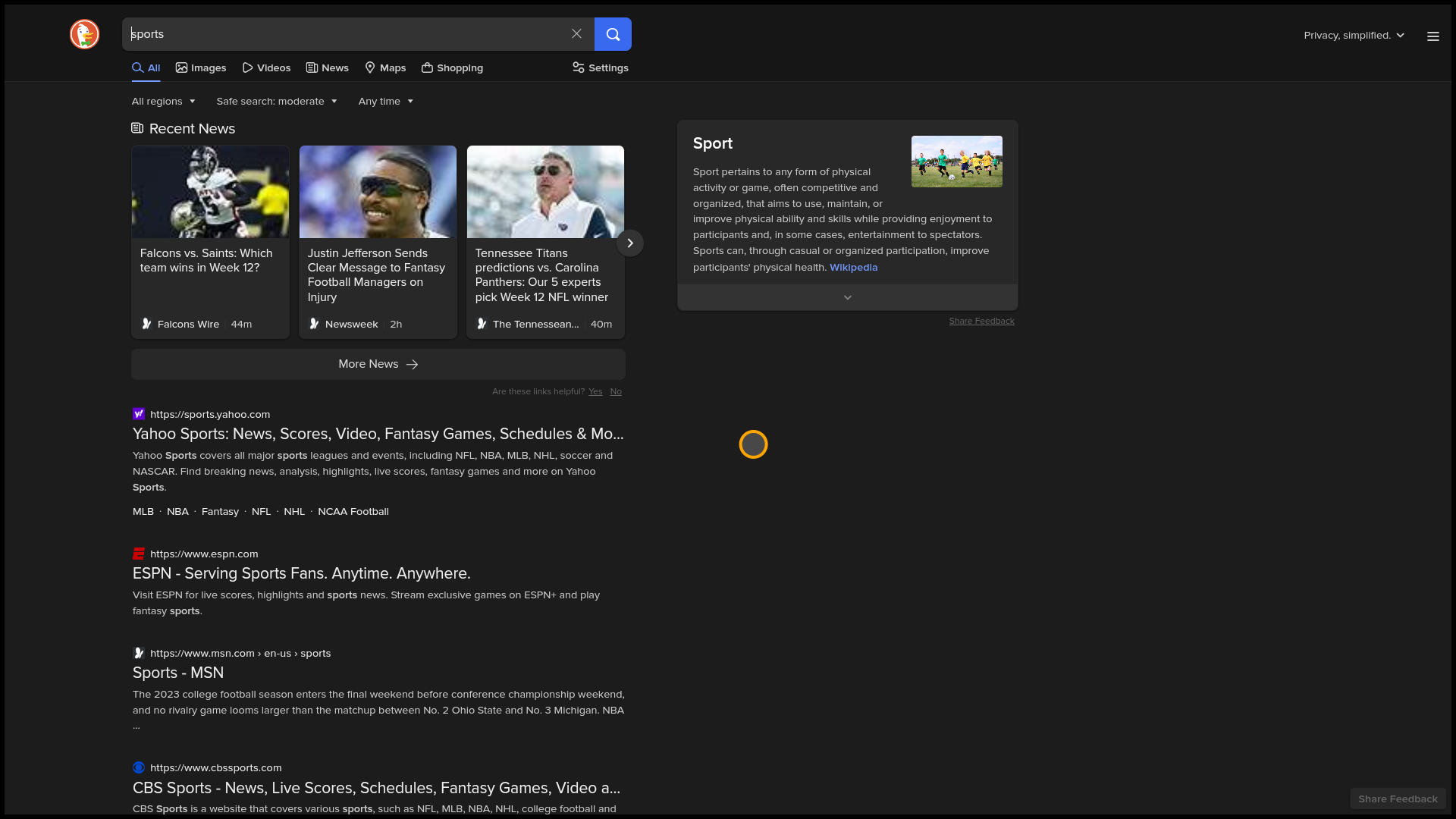The width and height of the screenshot is (1456, 819).
Task: Open the Sports - MSN result title
Action: [178, 673]
